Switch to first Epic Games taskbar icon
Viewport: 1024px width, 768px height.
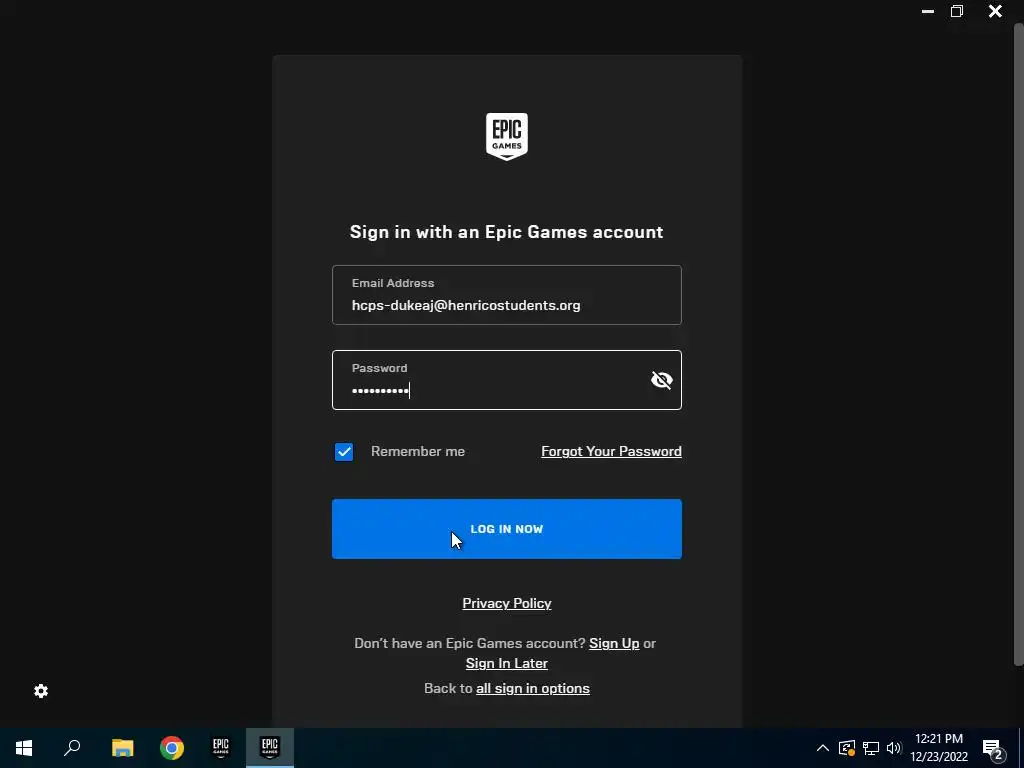pos(221,748)
